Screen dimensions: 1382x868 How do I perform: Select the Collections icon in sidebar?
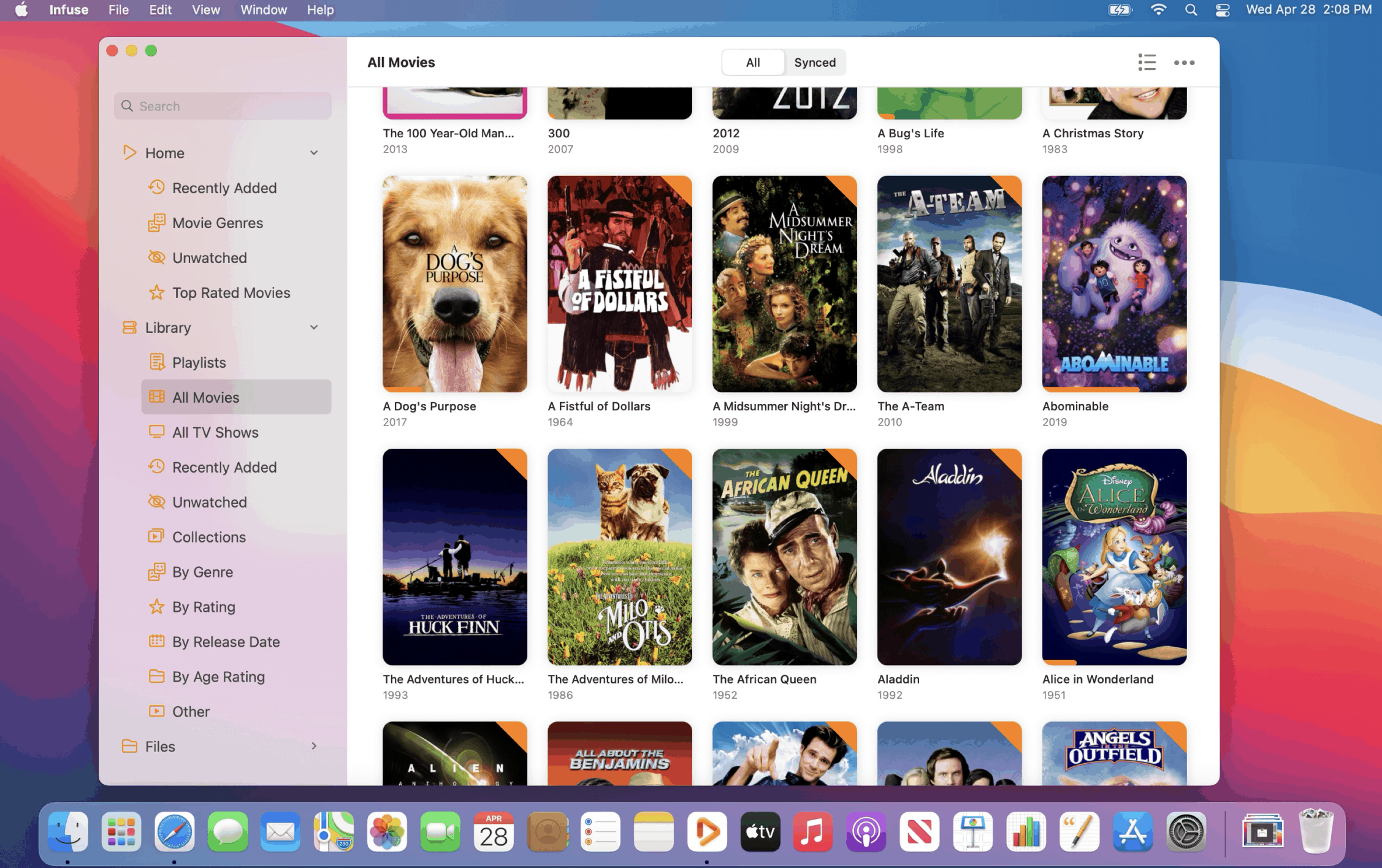pos(156,536)
